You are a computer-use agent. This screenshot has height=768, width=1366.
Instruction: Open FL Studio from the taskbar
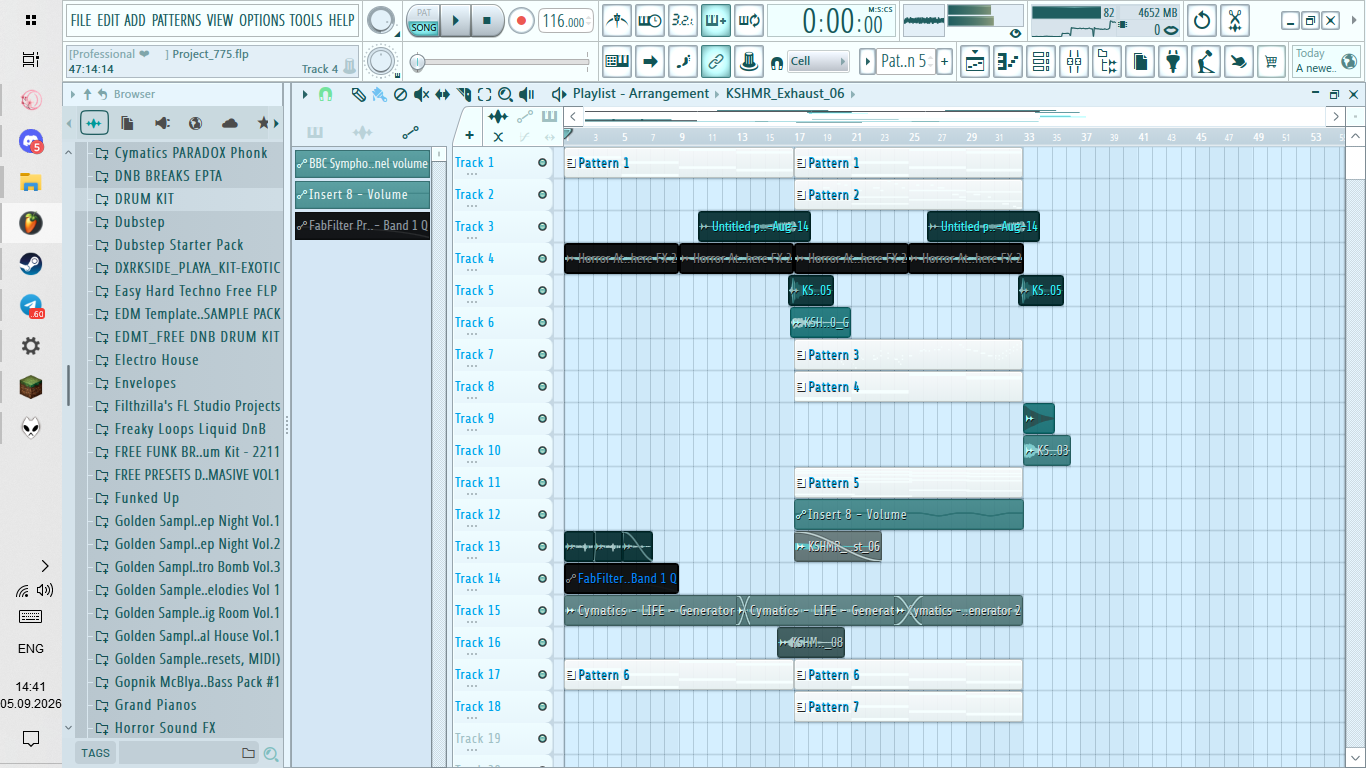pyautogui.click(x=31, y=223)
